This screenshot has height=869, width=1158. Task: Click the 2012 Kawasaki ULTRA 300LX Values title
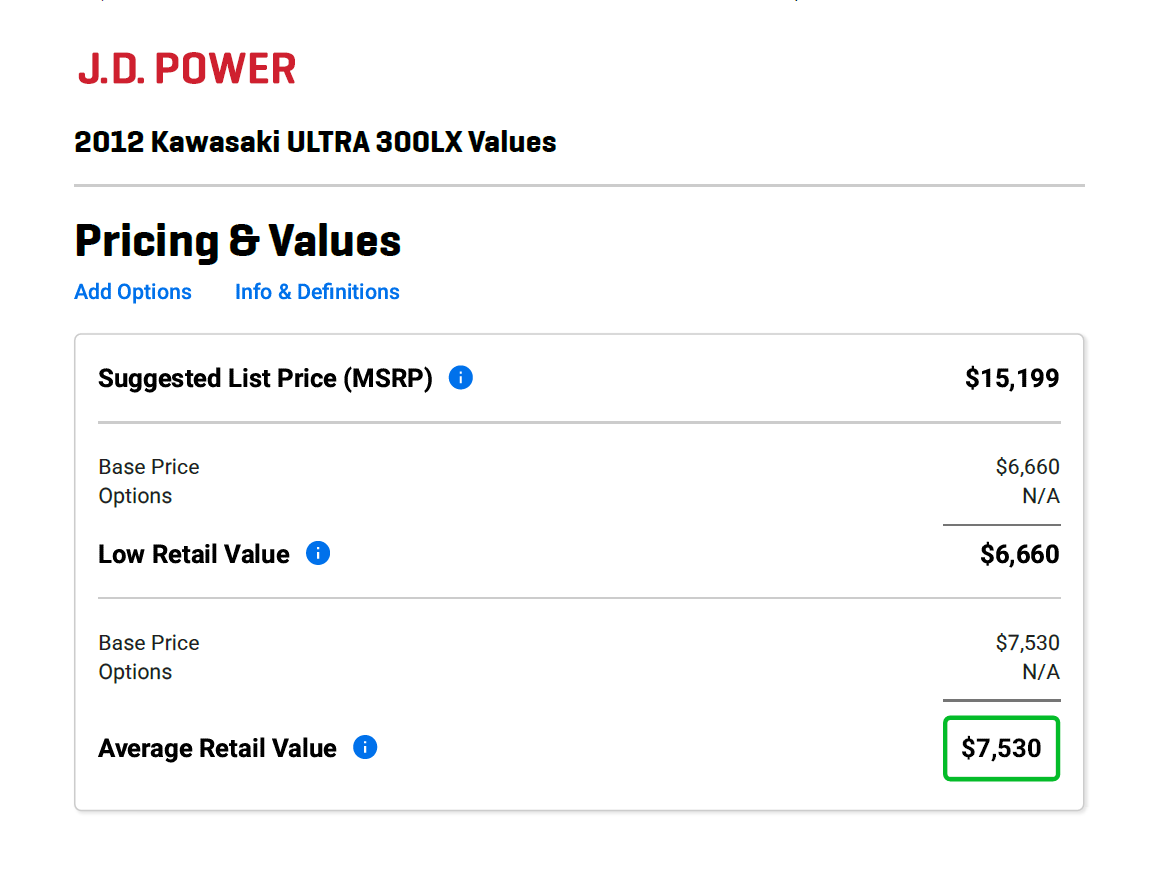click(x=315, y=142)
